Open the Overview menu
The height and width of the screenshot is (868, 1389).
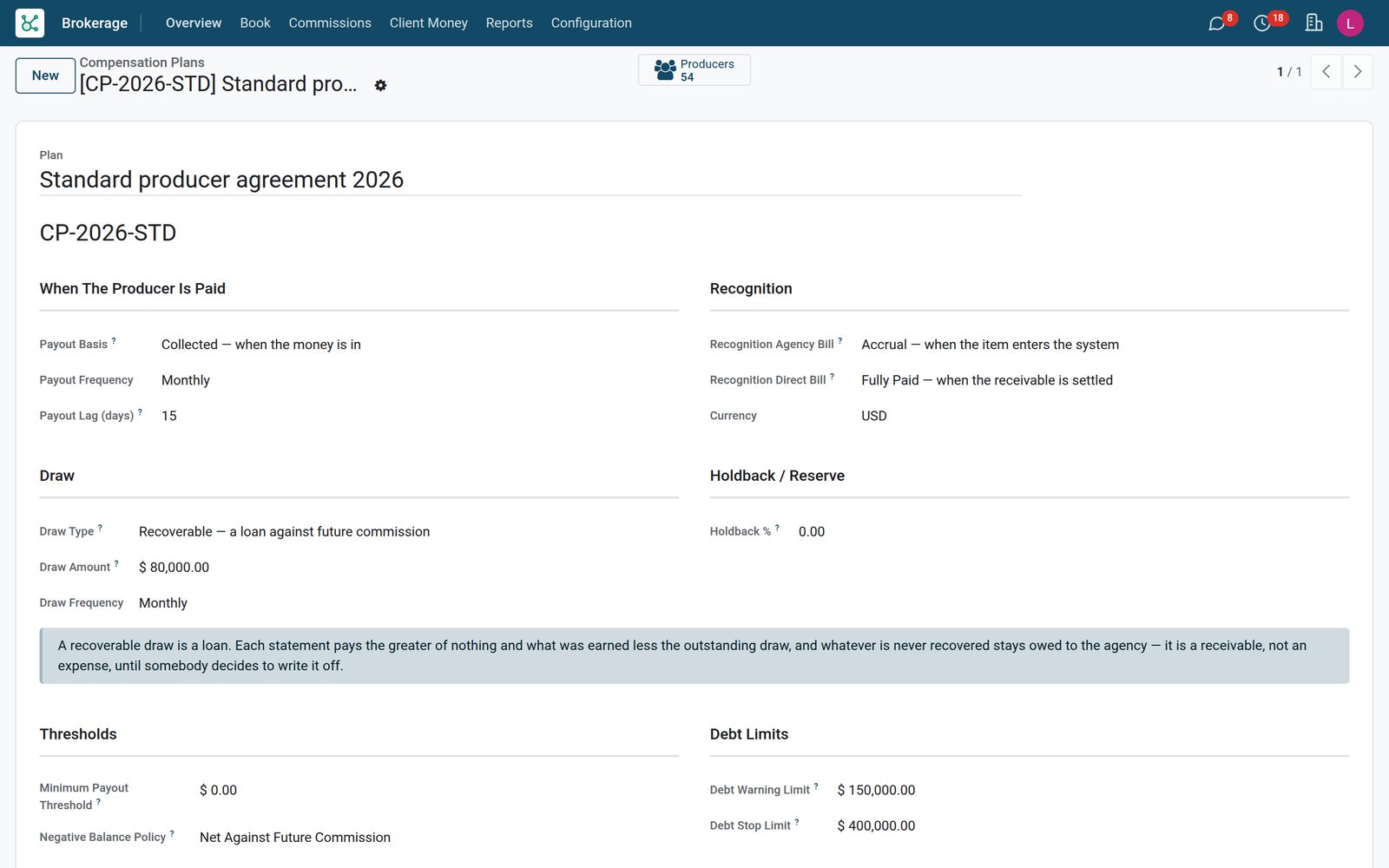(x=194, y=23)
